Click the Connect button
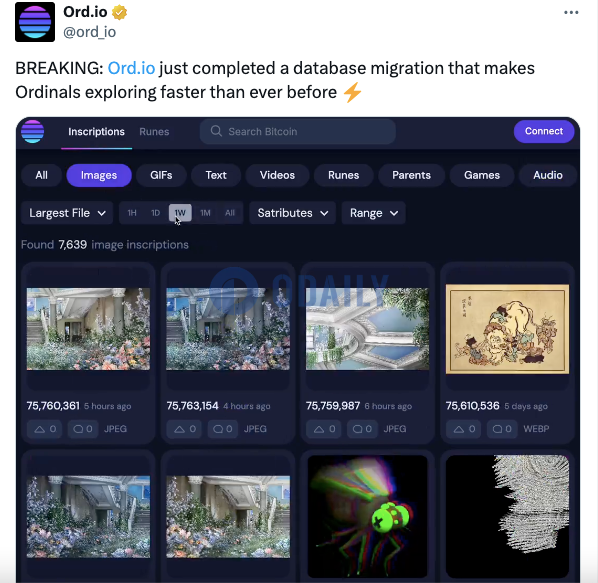 pos(544,131)
